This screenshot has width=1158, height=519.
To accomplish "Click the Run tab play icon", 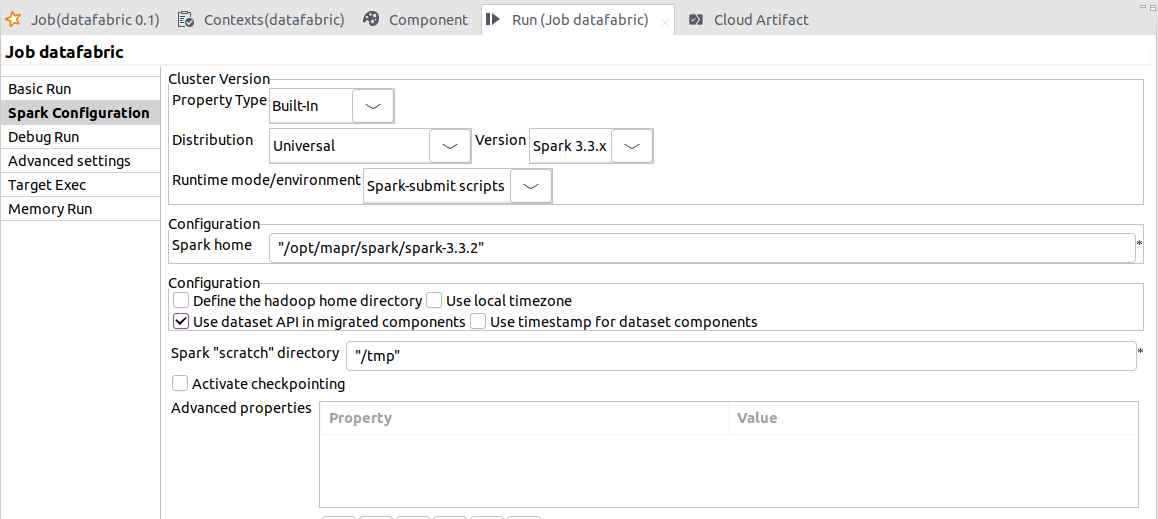I will click(x=494, y=19).
